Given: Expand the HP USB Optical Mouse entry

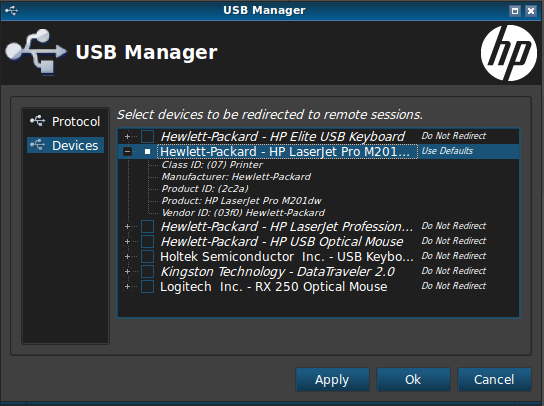Looking at the screenshot, I should 127,242.
